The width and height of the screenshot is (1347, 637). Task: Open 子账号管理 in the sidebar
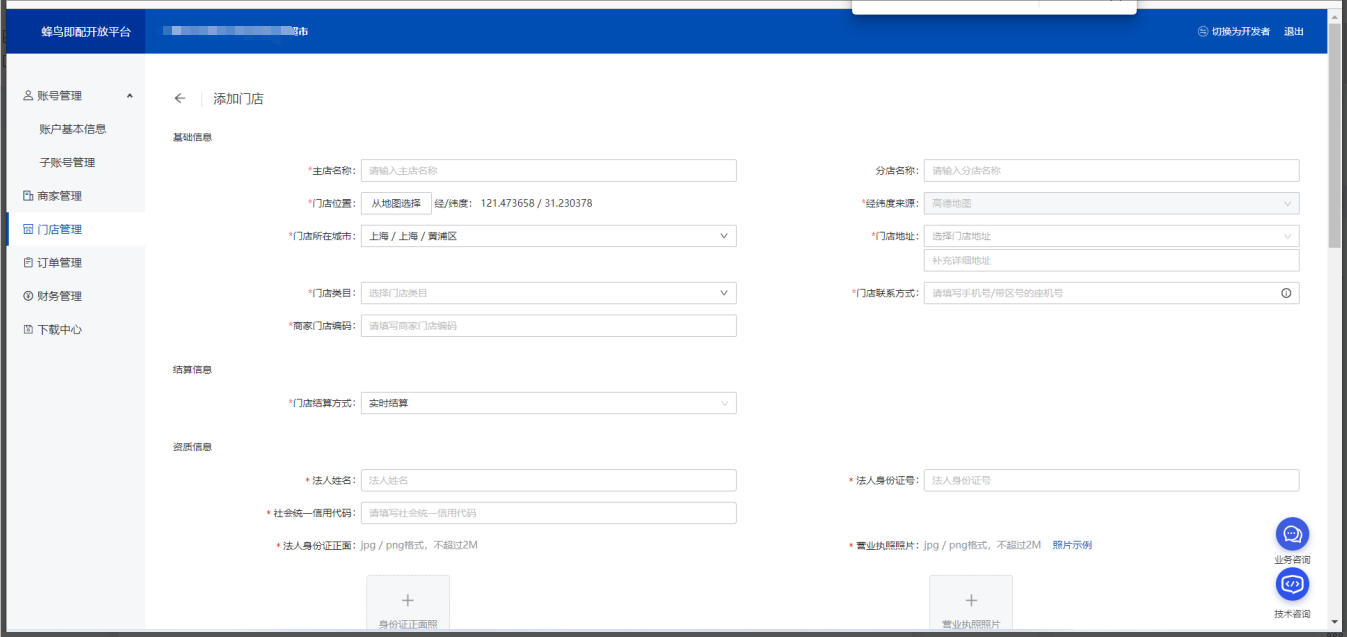pyautogui.click(x=67, y=162)
